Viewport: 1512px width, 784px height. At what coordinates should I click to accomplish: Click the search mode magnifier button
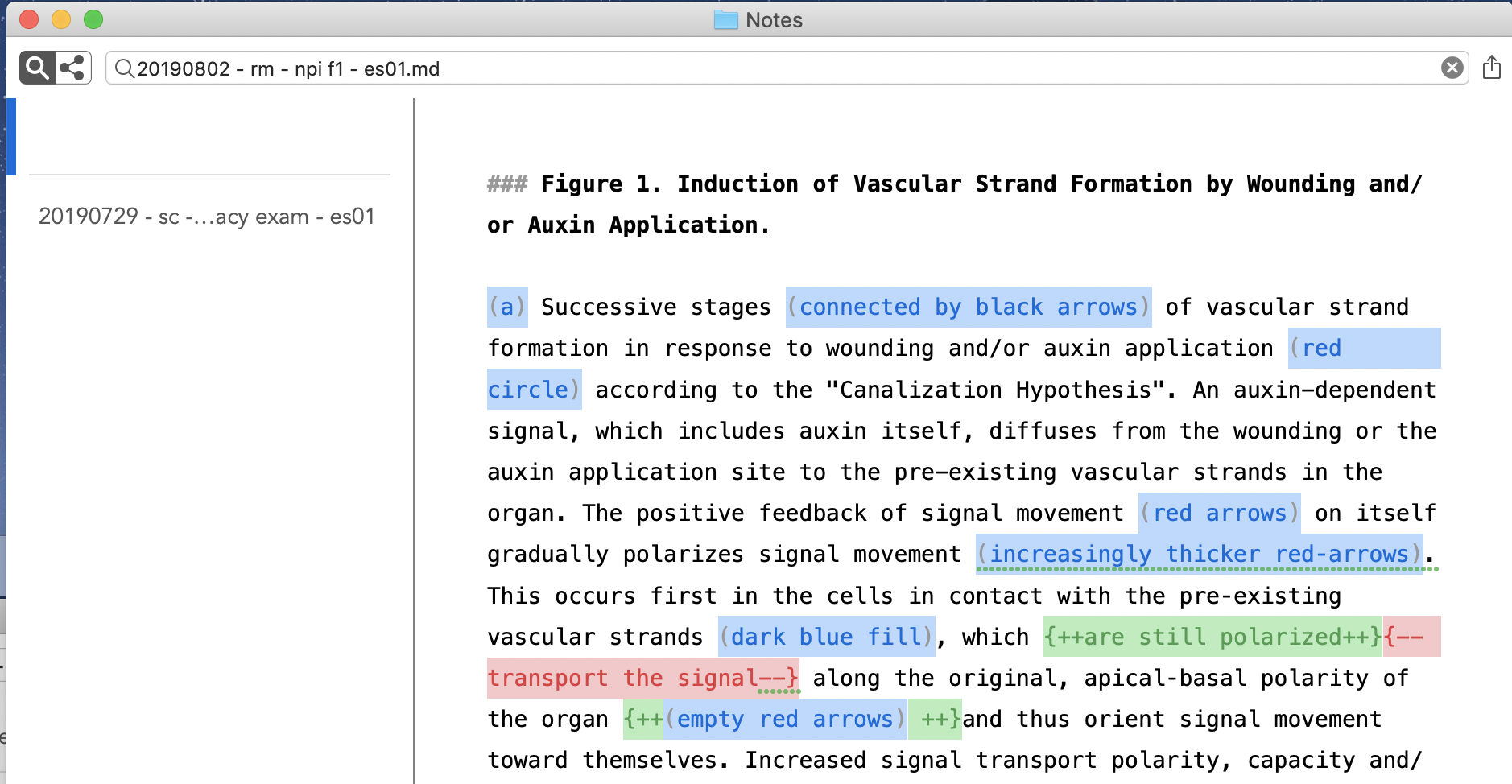click(x=37, y=68)
